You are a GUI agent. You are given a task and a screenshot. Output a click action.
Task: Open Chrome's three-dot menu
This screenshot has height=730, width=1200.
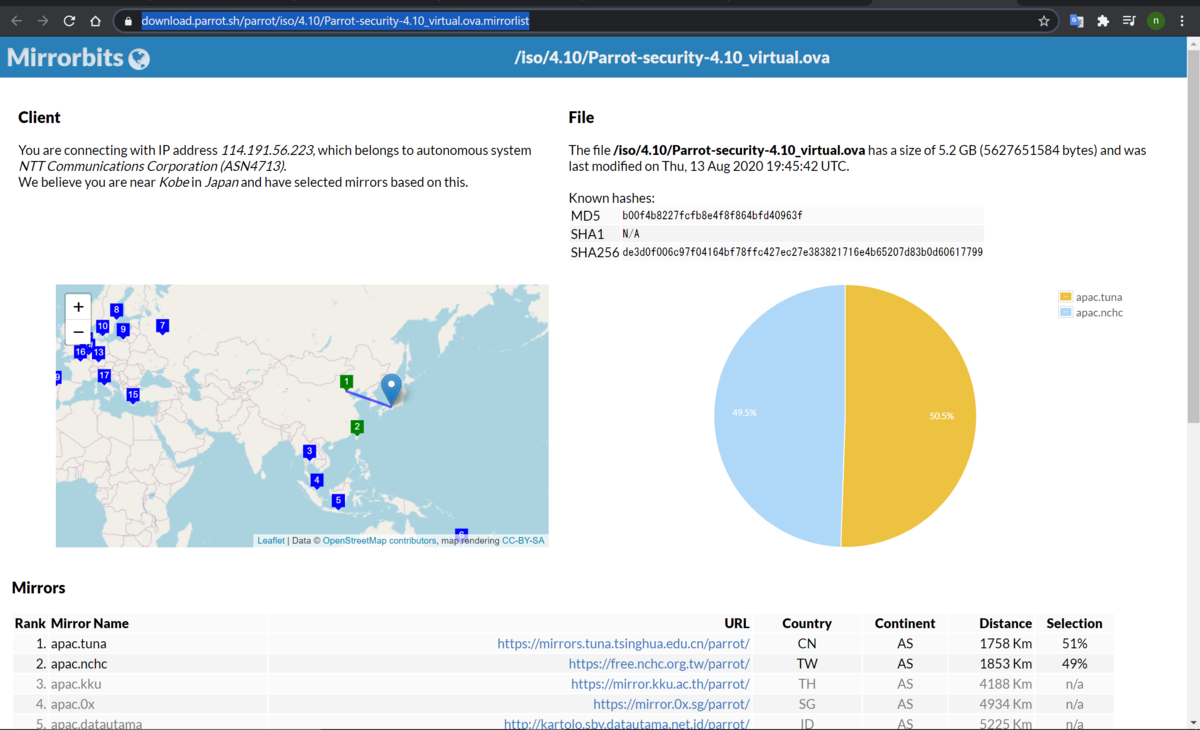pos(1183,20)
